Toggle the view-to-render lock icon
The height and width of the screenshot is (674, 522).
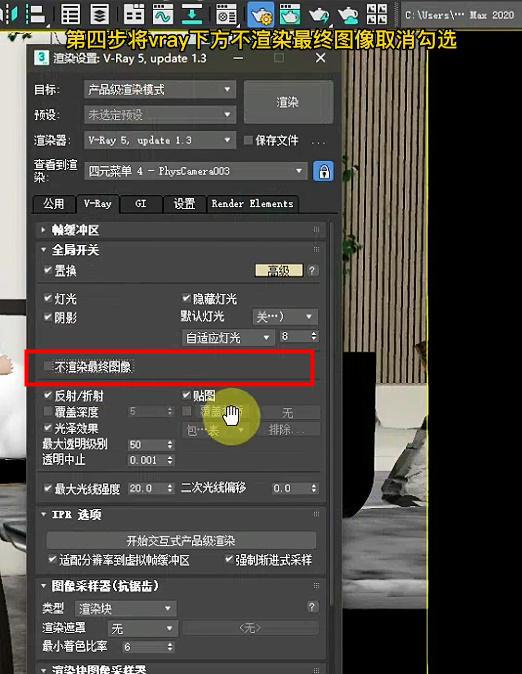(x=323, y=172)
